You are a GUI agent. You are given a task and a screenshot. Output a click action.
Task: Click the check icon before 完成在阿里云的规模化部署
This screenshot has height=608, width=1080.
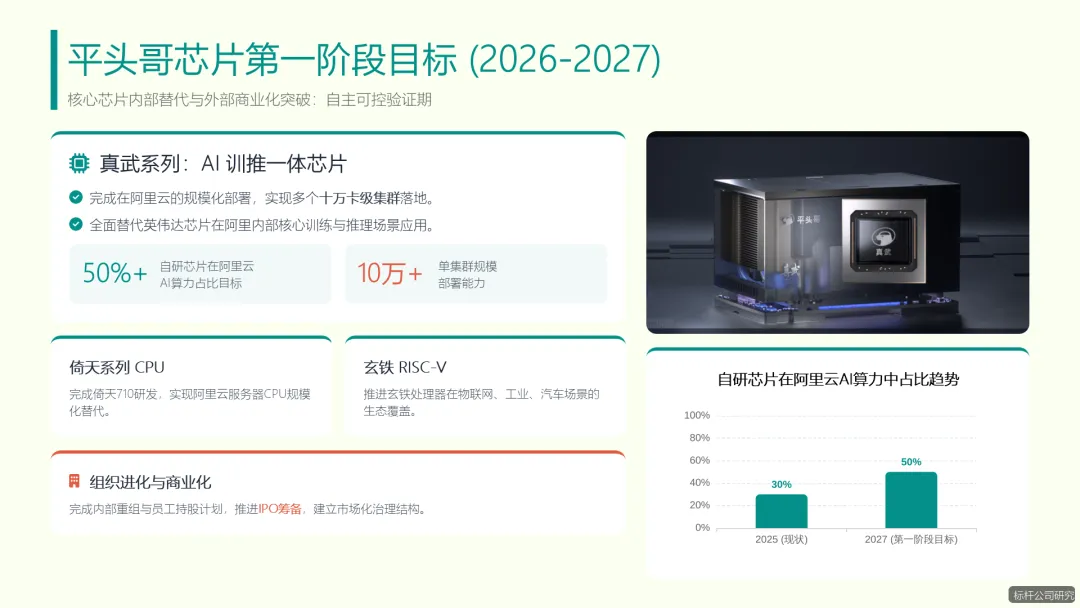click(x=76, y=198)
